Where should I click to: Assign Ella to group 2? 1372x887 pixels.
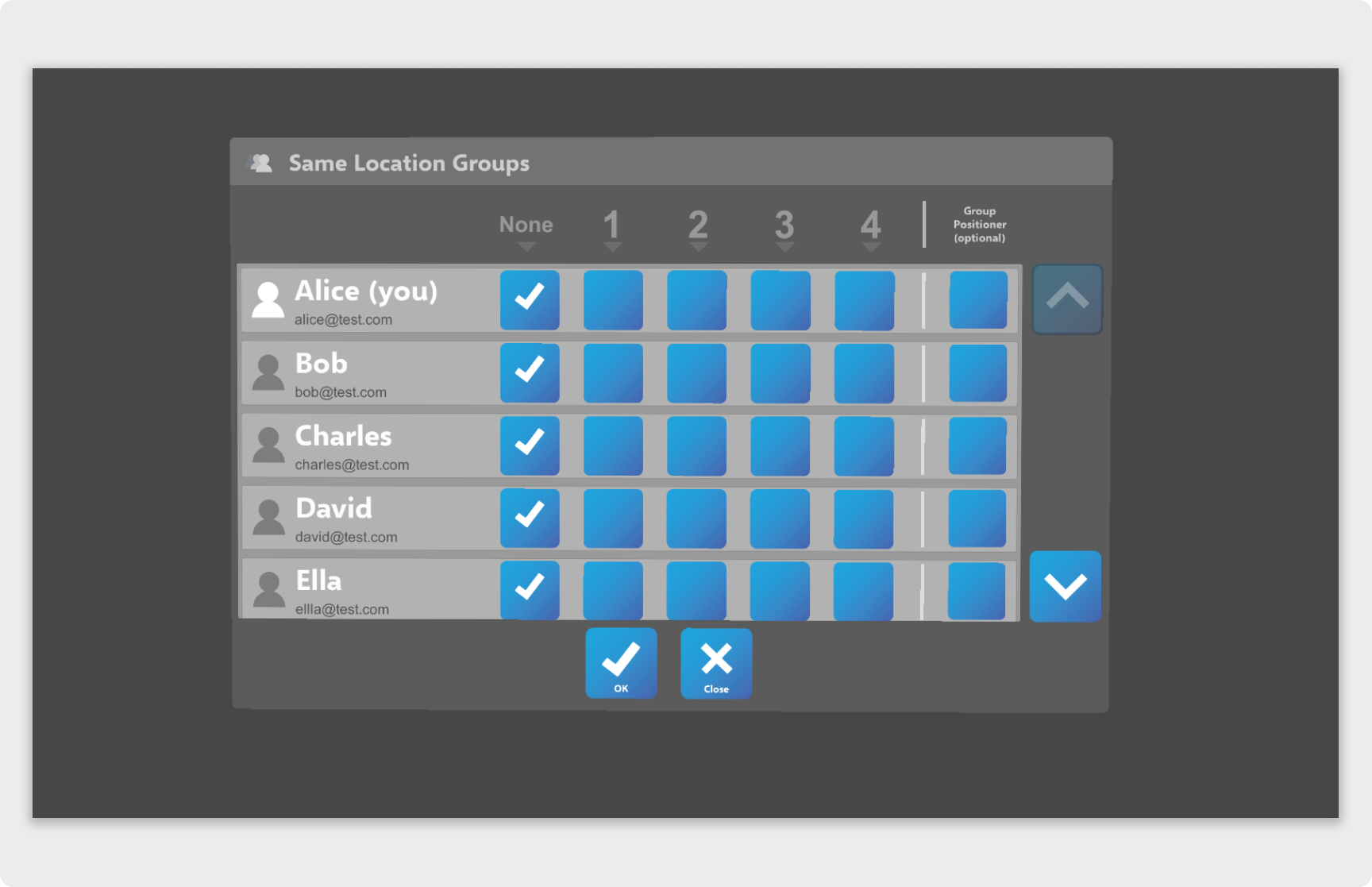[x=696, y=590]
